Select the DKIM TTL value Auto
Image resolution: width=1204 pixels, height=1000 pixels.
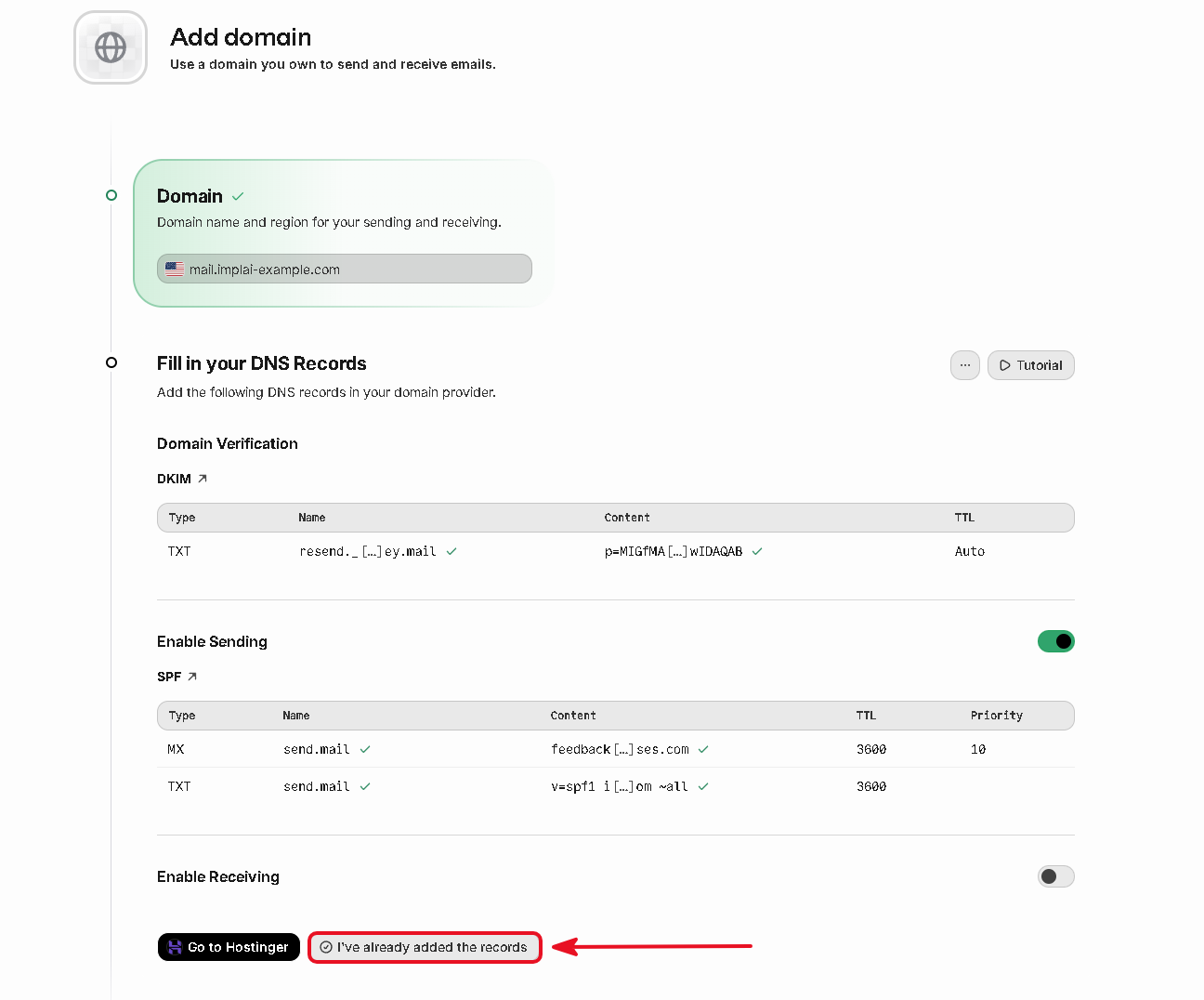tap(970, 551)
